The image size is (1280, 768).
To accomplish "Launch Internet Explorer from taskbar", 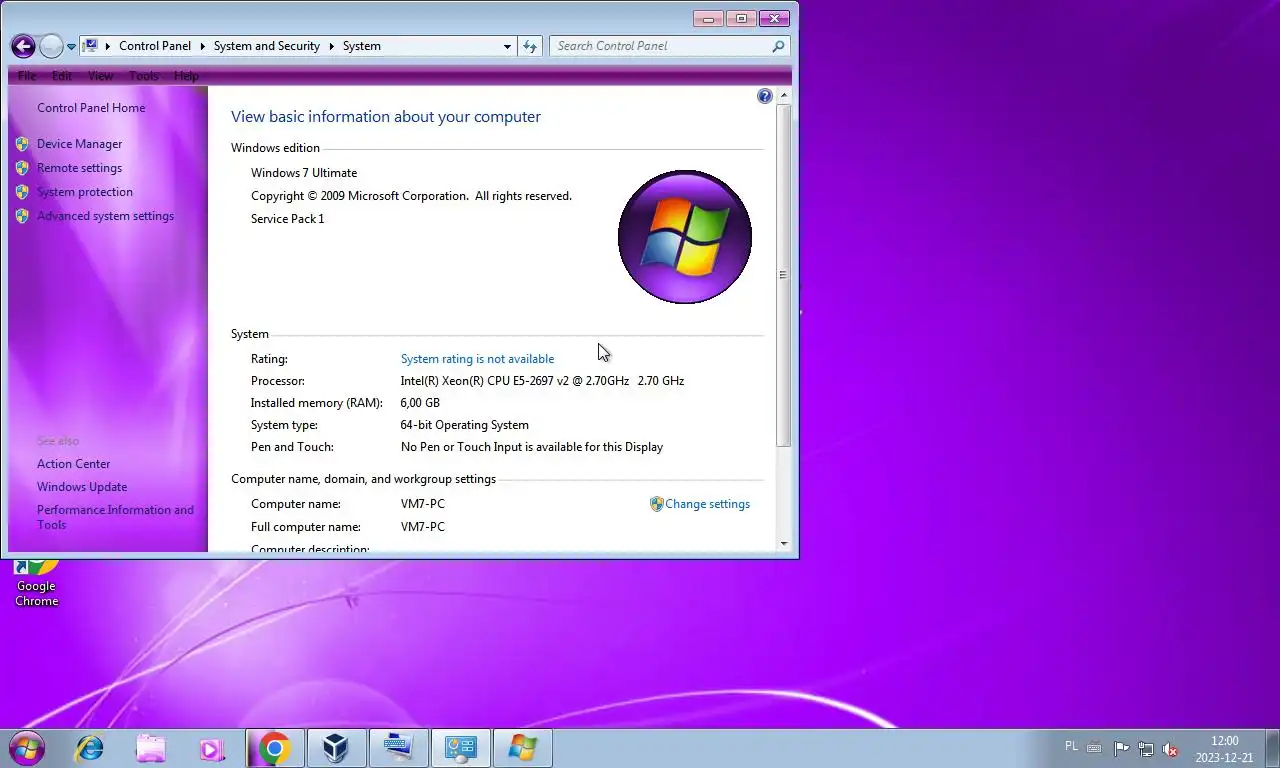I will tap(90, 748).
